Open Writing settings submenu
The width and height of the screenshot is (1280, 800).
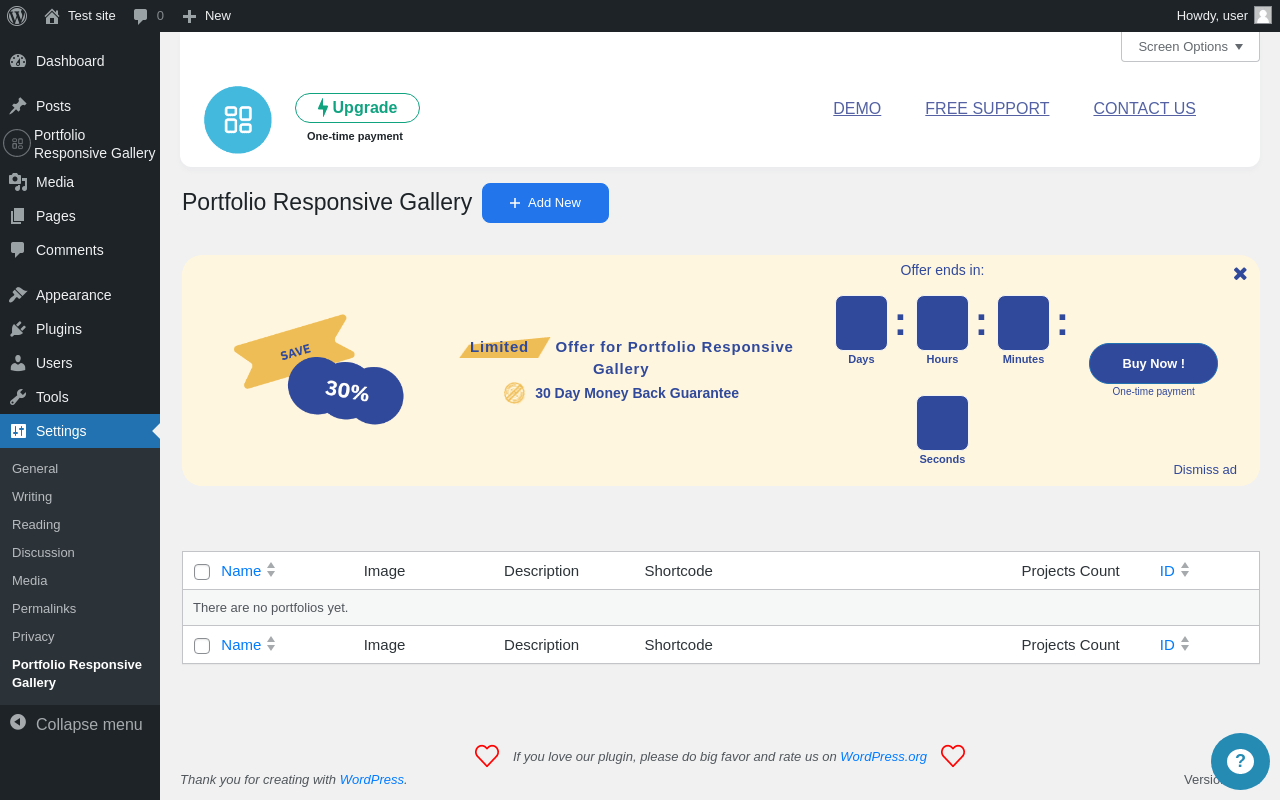[x=32, y=496]
